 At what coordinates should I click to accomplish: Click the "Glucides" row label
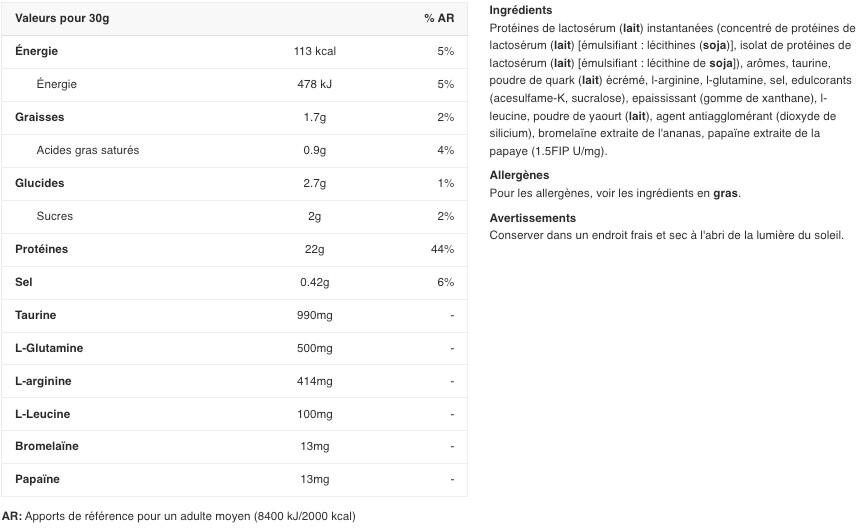(40, 183)
